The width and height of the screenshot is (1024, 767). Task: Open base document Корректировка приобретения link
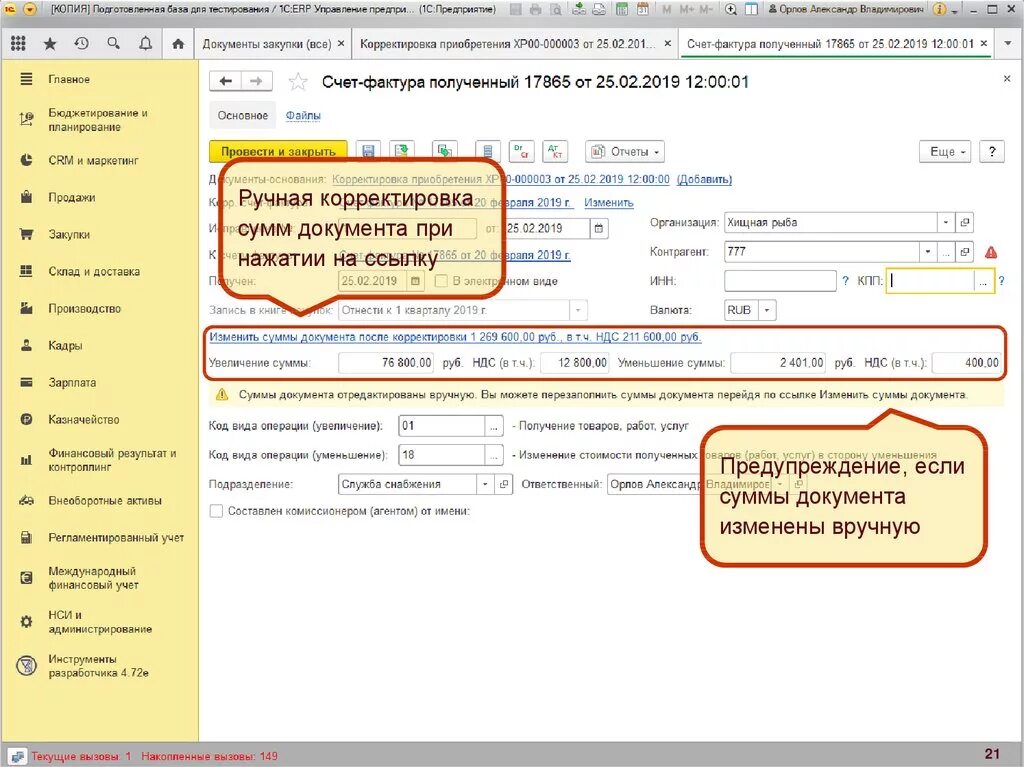501,179
